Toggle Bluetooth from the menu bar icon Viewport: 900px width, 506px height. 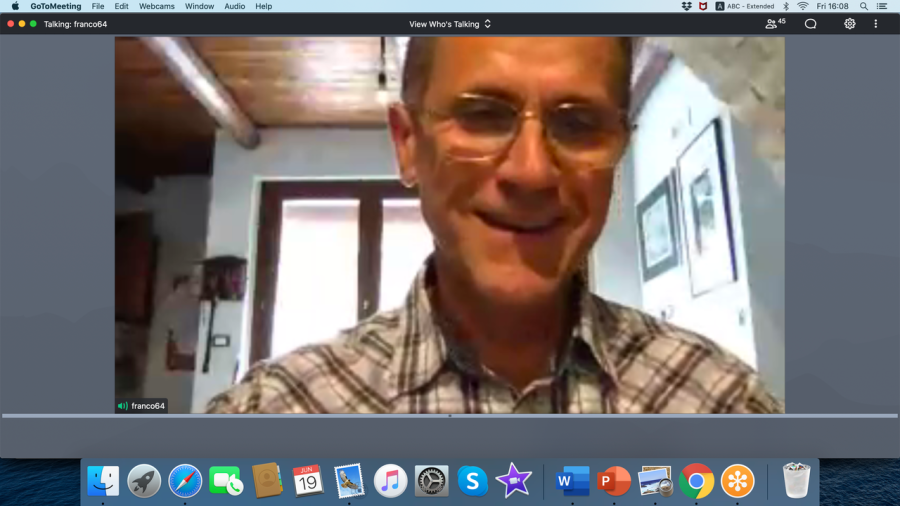[786, 6]
